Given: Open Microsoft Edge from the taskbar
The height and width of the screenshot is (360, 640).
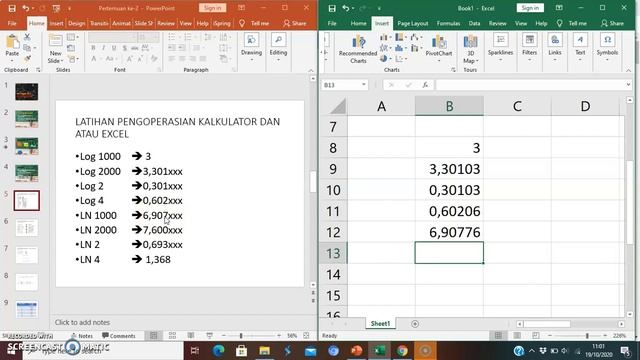Looking at the screenshot, I should (x=219, y=351).
